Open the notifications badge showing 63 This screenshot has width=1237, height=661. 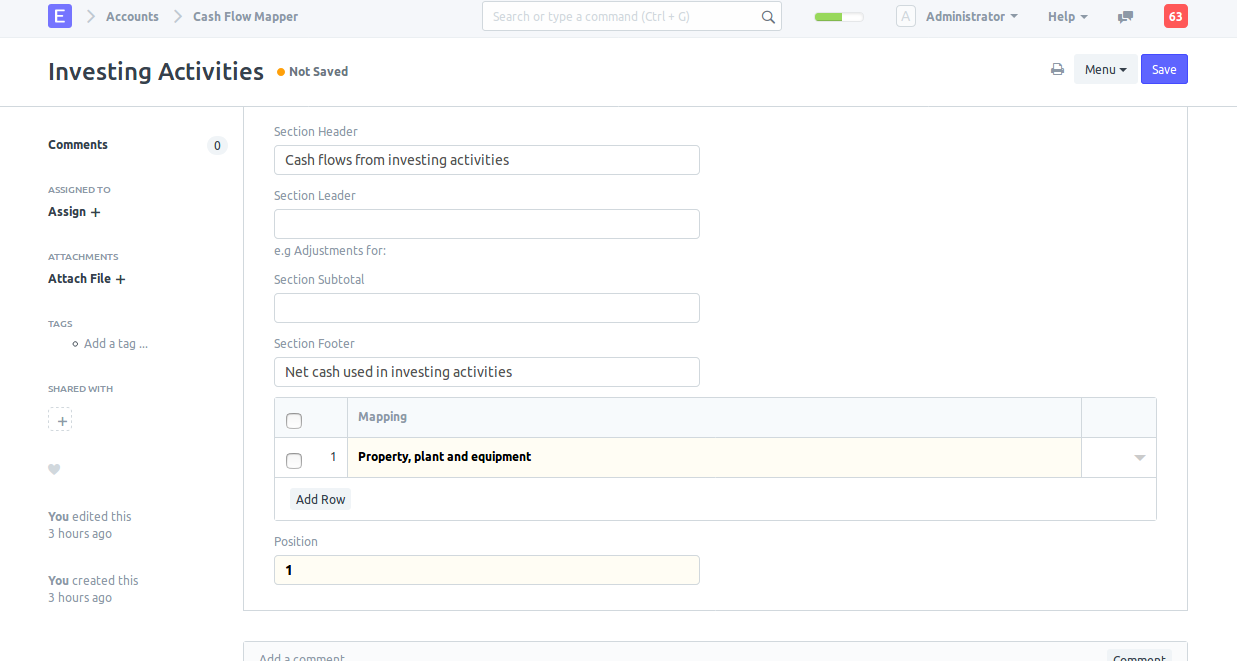[x=1176, y=16]
